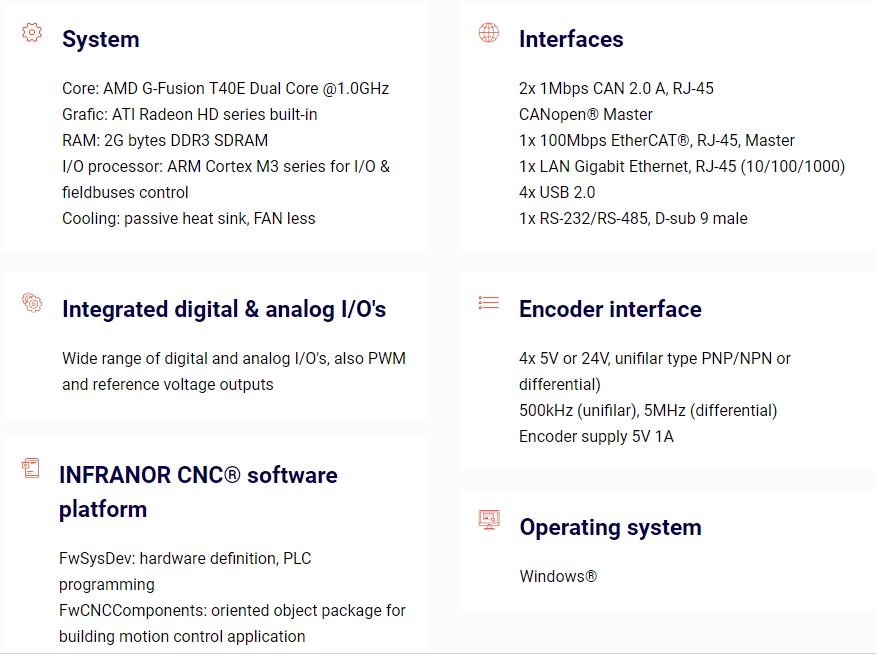The image size is (876, 654).
Task: Click the 'Windows®' text under Operating system
Action: coord(558,576)
